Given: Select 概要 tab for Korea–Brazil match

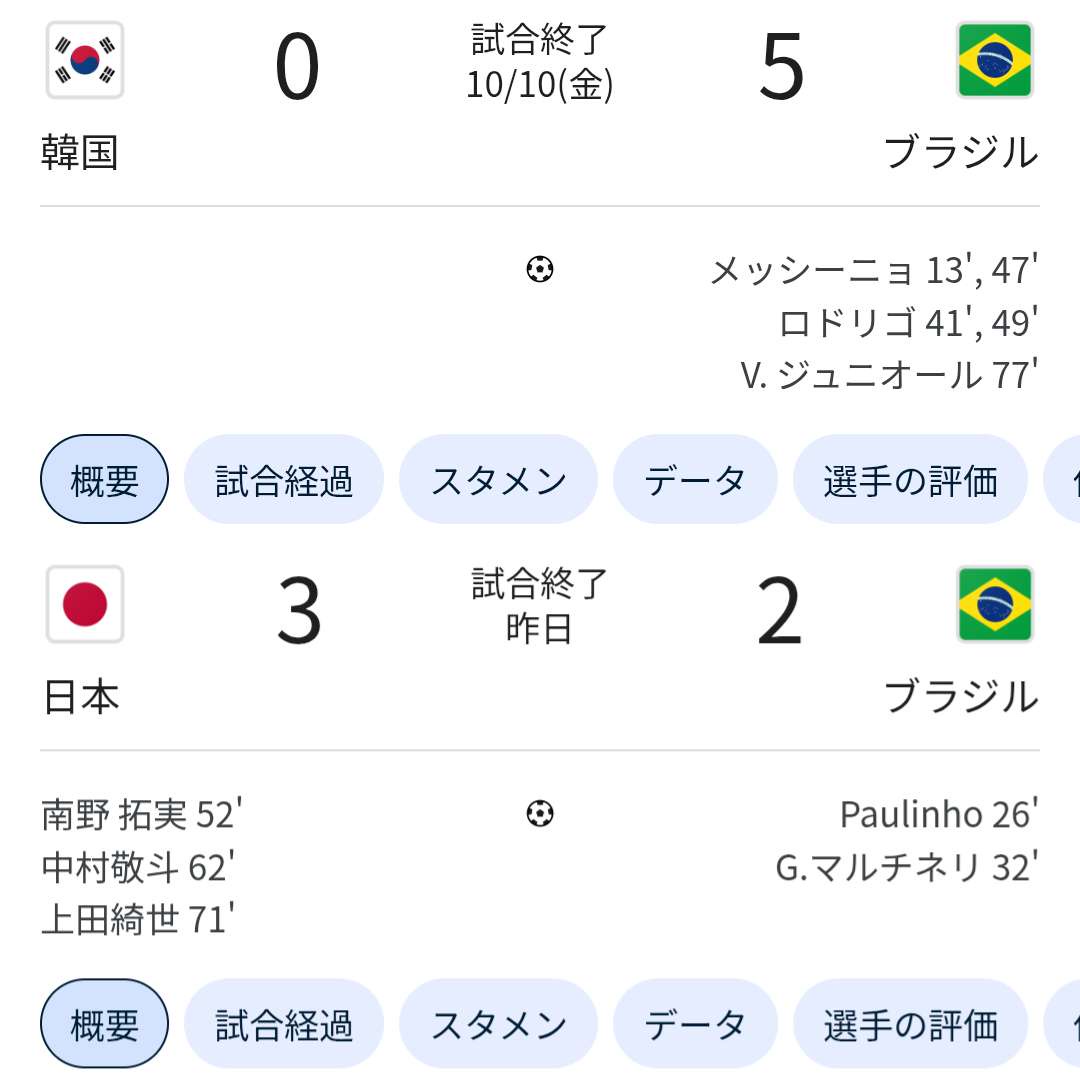Looking at the screenshot, I should (105, 480).
